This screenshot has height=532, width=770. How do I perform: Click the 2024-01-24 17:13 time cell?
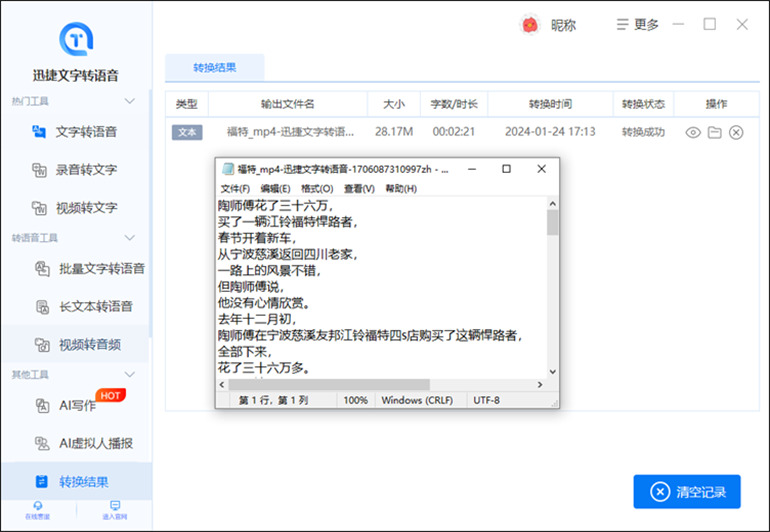(x=550, y=132)
